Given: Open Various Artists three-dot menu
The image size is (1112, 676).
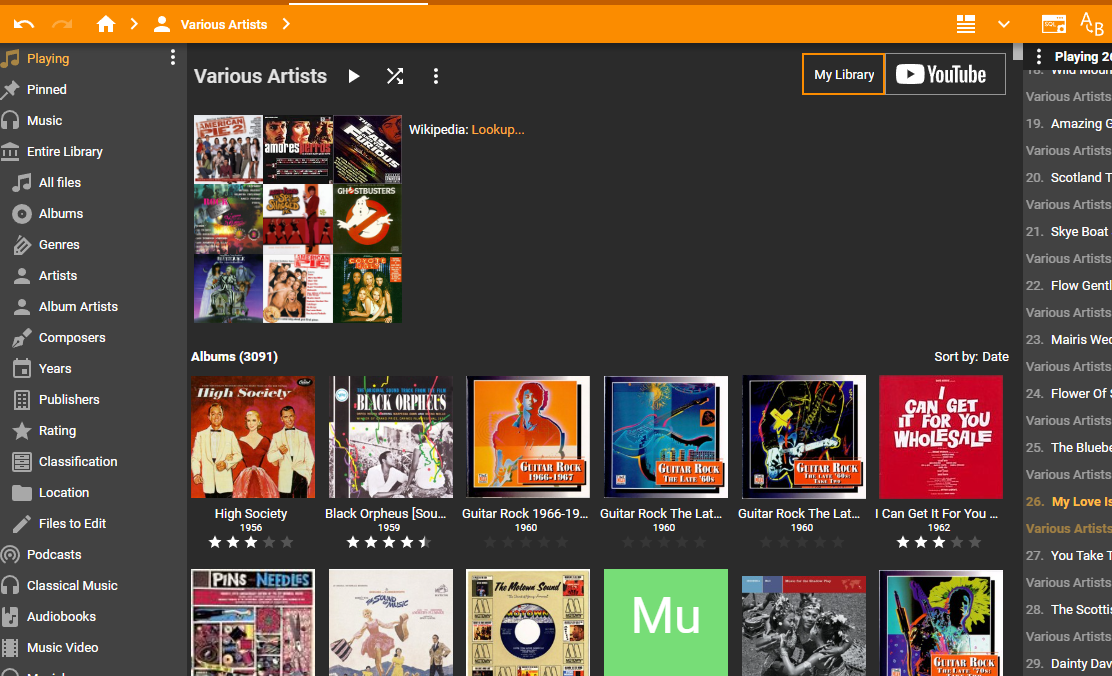Looking at the screenshot, I should (x=435, y=76).
